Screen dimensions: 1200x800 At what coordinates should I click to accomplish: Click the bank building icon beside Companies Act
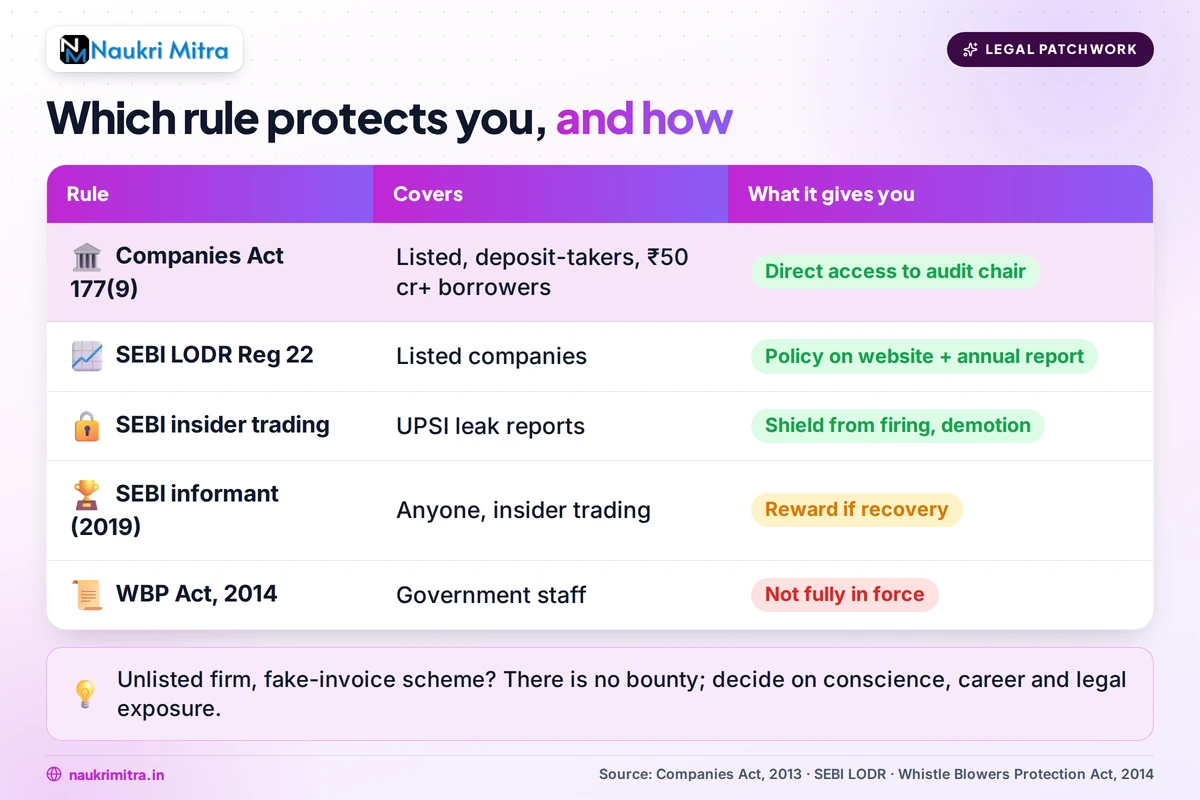(x=87, y=257)
